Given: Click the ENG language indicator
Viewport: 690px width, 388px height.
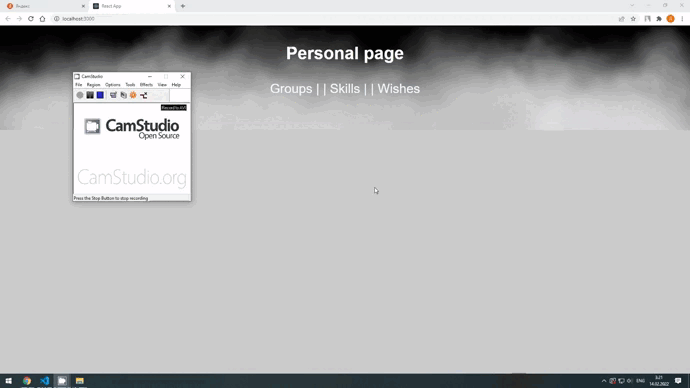Looking at the screenshot, I should click(640, 381).
